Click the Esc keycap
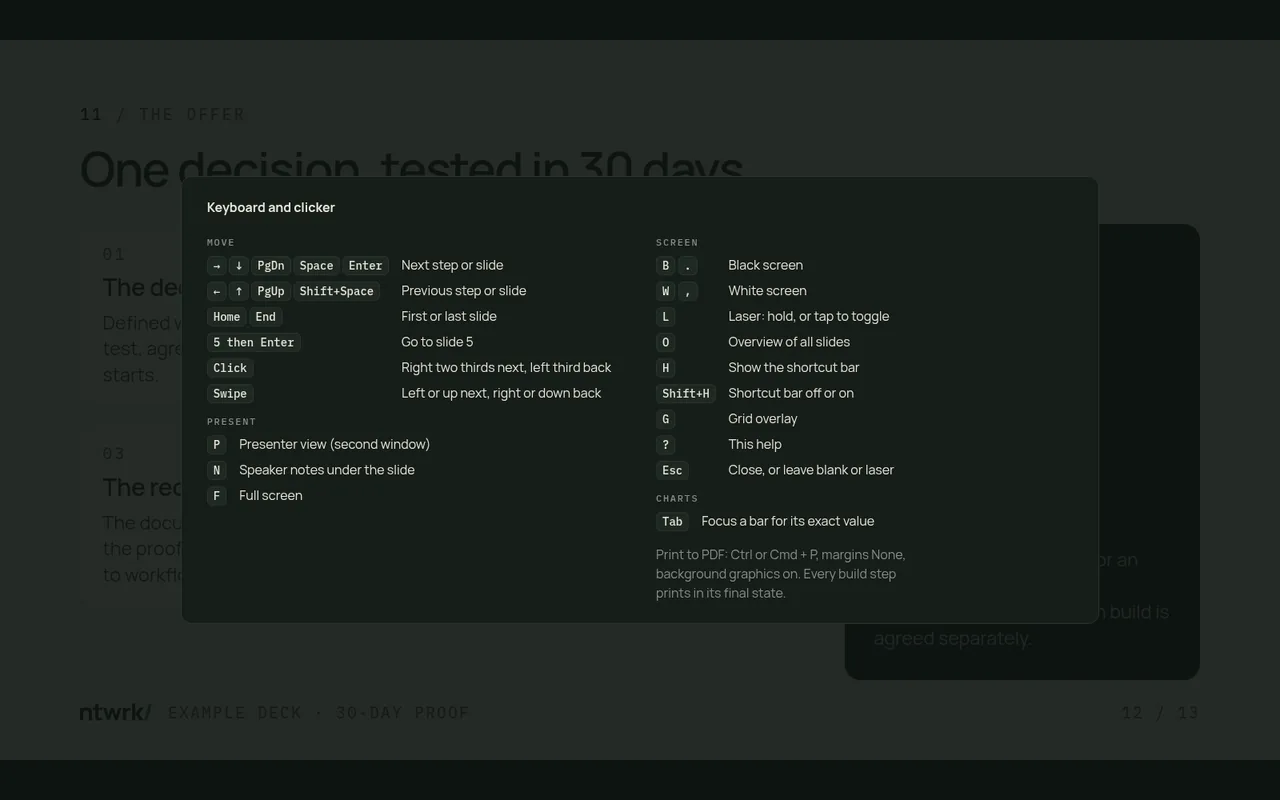1280x800 pixels. click(x=672, y=470)
